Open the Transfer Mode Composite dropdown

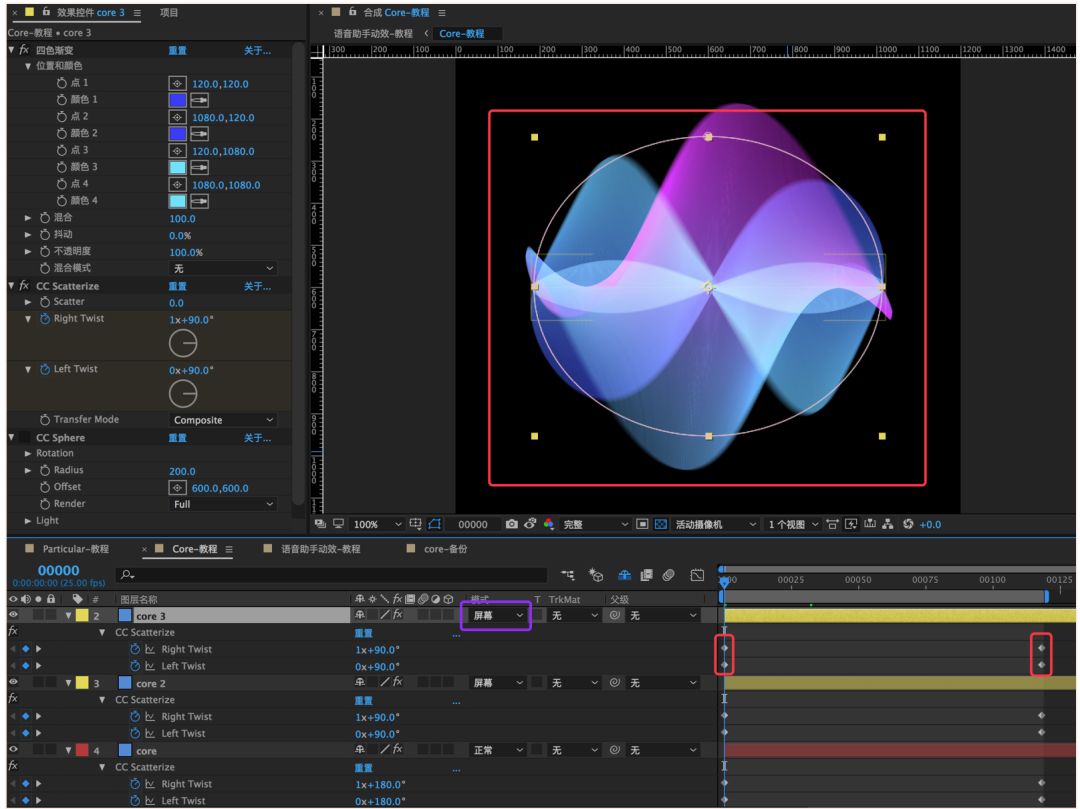pos(222,420)
